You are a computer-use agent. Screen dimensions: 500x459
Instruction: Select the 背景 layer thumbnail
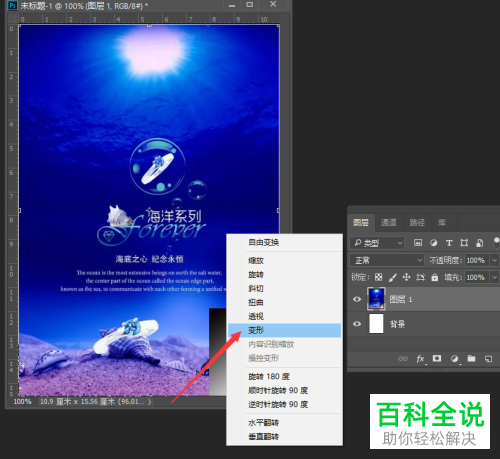pos(376,323)
